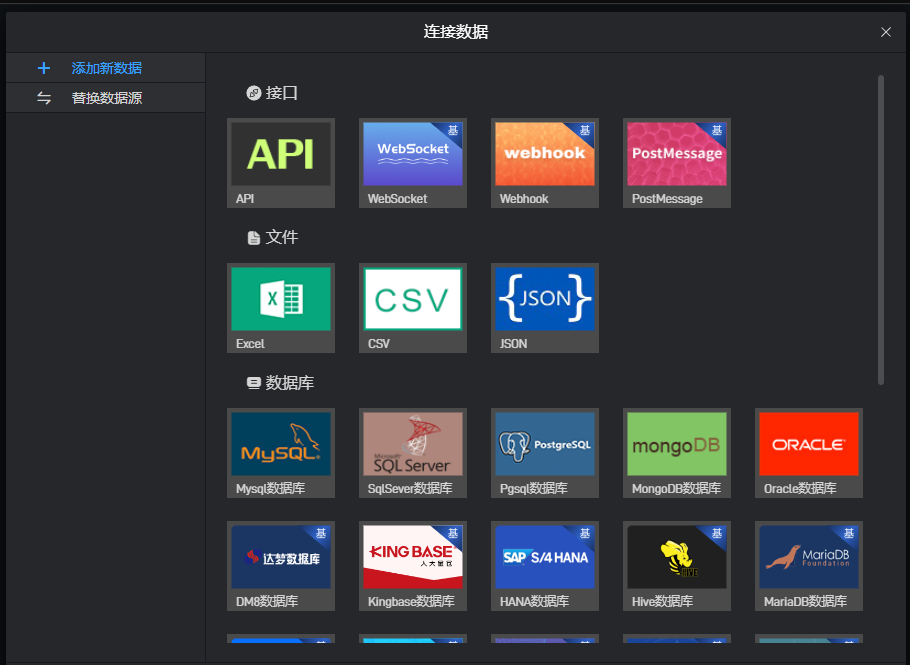Click the swap arrows icon for 替换数据源

(44, 98)
